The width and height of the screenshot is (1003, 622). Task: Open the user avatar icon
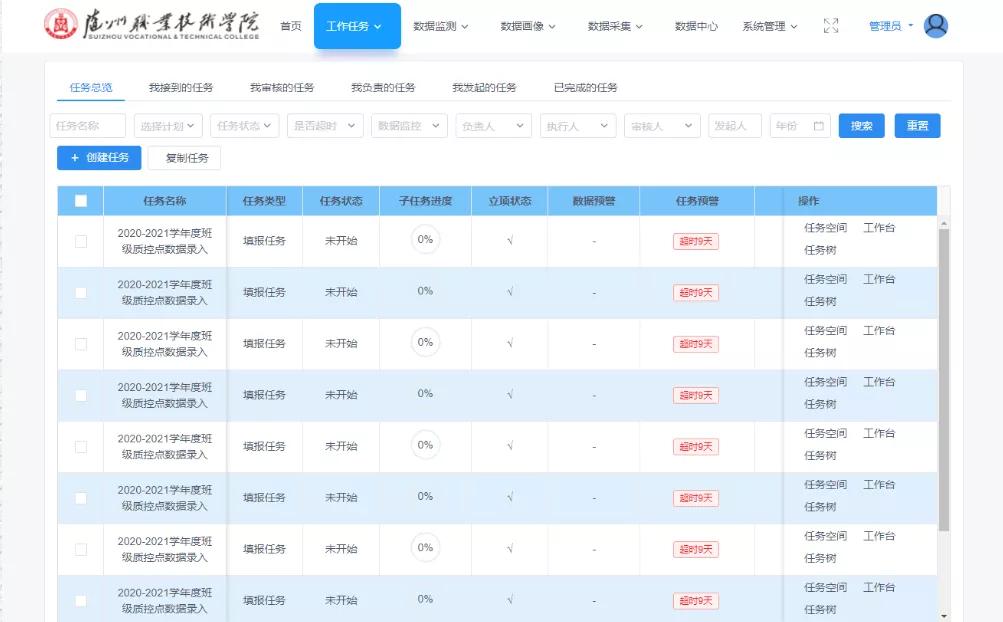pos(935,25)
